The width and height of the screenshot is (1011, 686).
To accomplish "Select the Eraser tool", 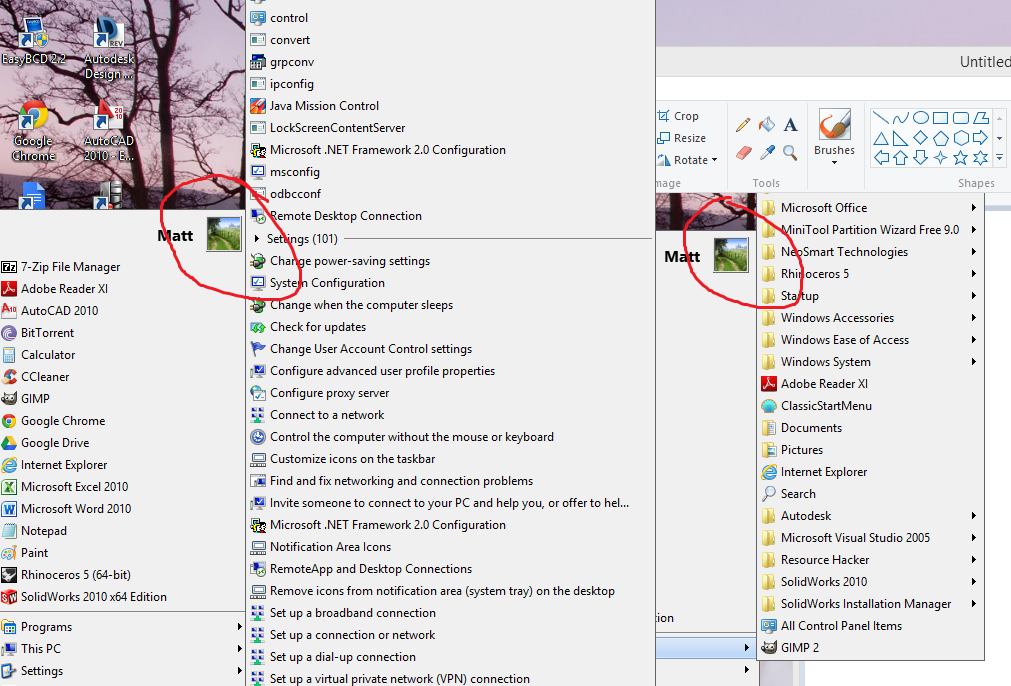I will pyautogui.click(x=742, y=154).
